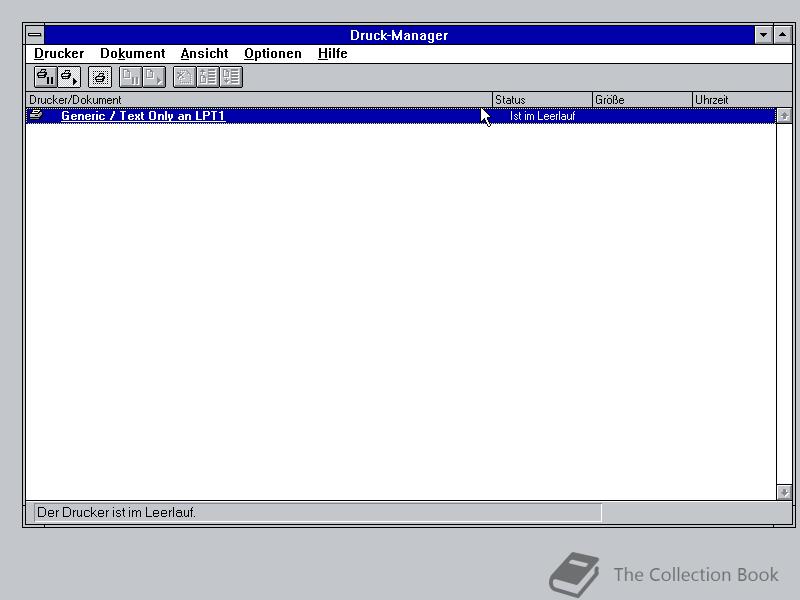The image size is (800, 600).
Task: Open the Hilfe menu
Action: (333, 54)
